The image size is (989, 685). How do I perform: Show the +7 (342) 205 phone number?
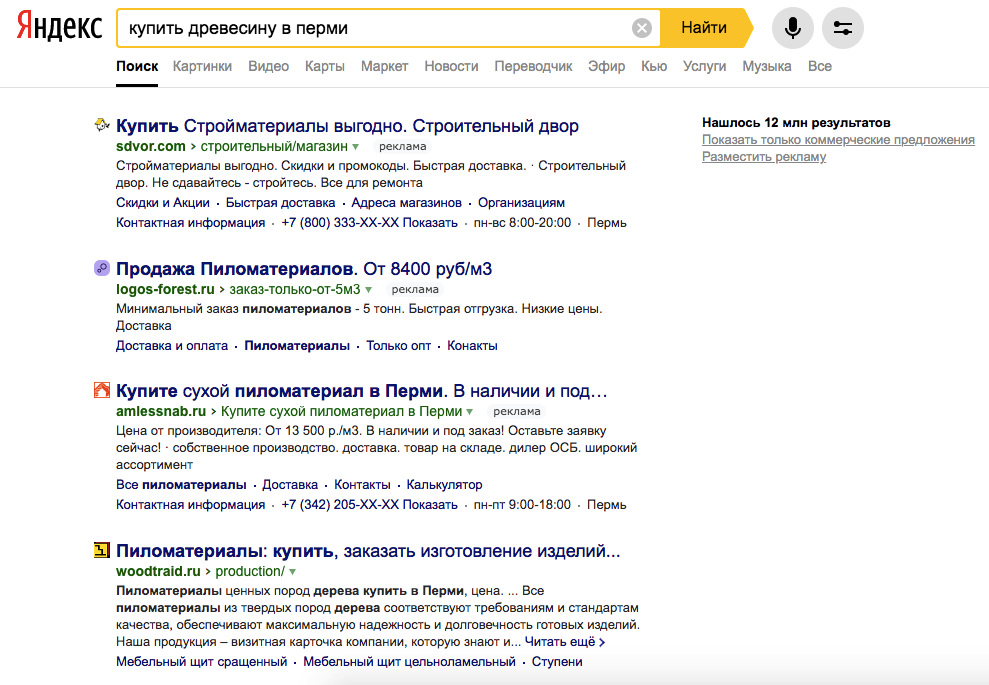369,505
